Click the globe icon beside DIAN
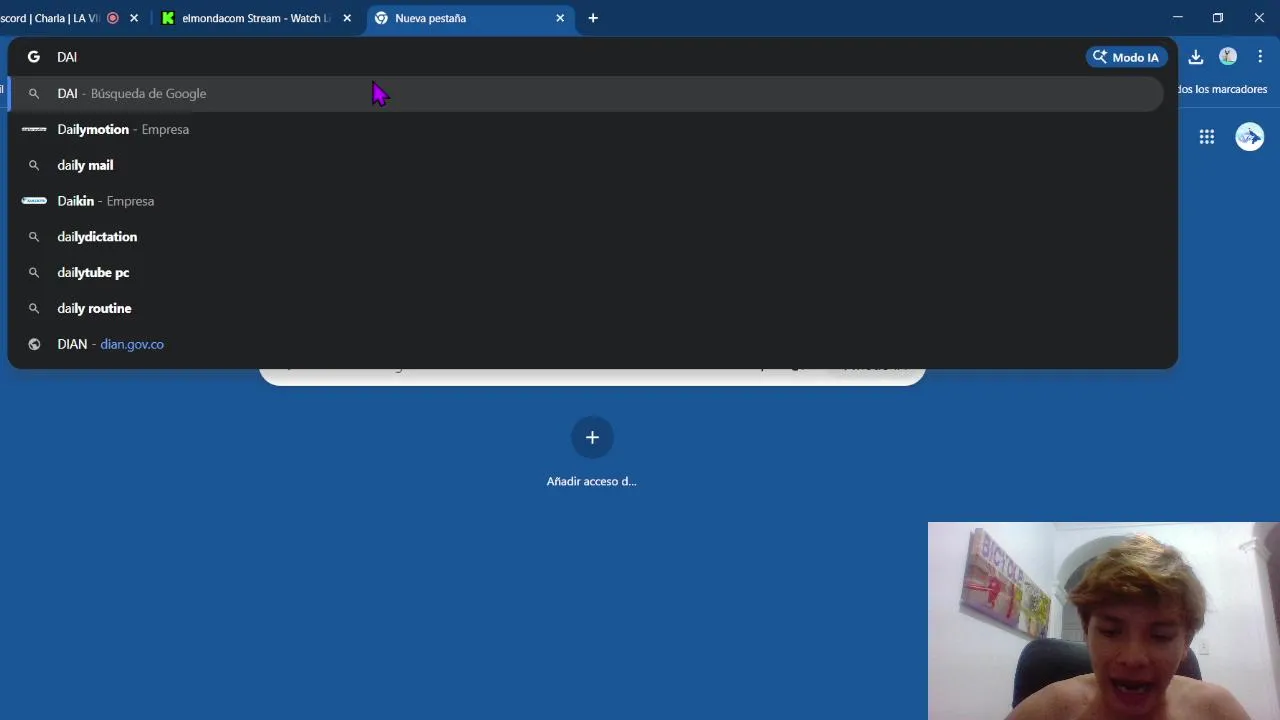 [34, 344]
